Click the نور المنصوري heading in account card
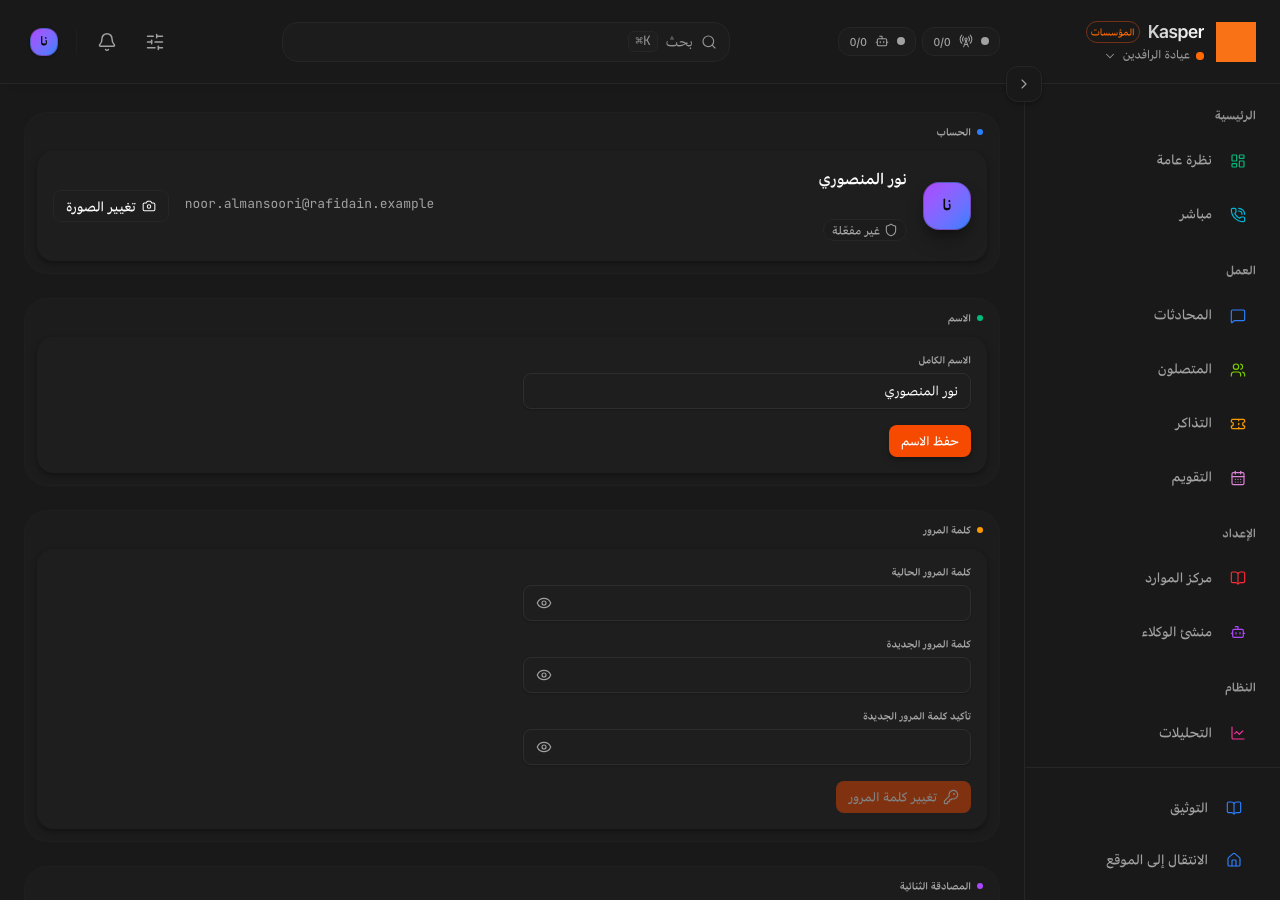Image resolution: width=1280 pixels, height=900 pixels. (x=863, y=179)
